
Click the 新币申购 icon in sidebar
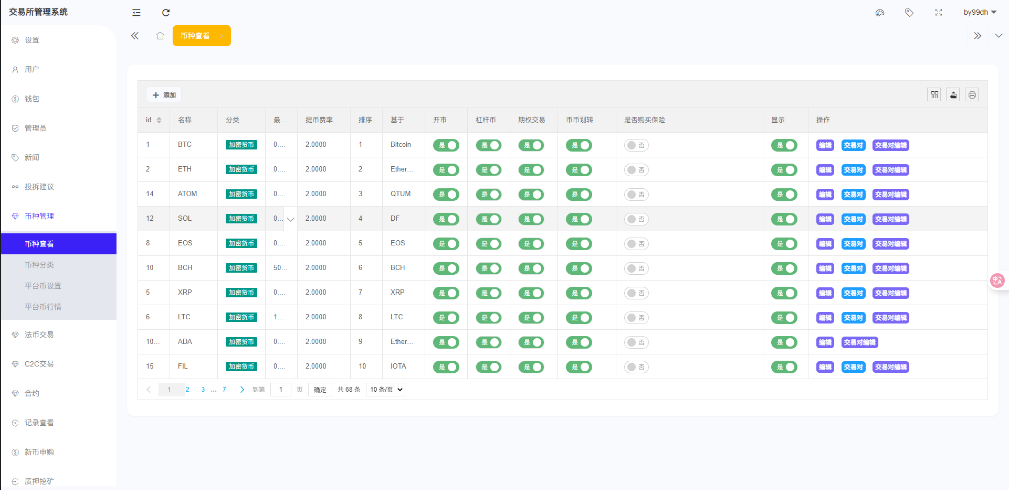pyautogui.click(x=15, y=452)
